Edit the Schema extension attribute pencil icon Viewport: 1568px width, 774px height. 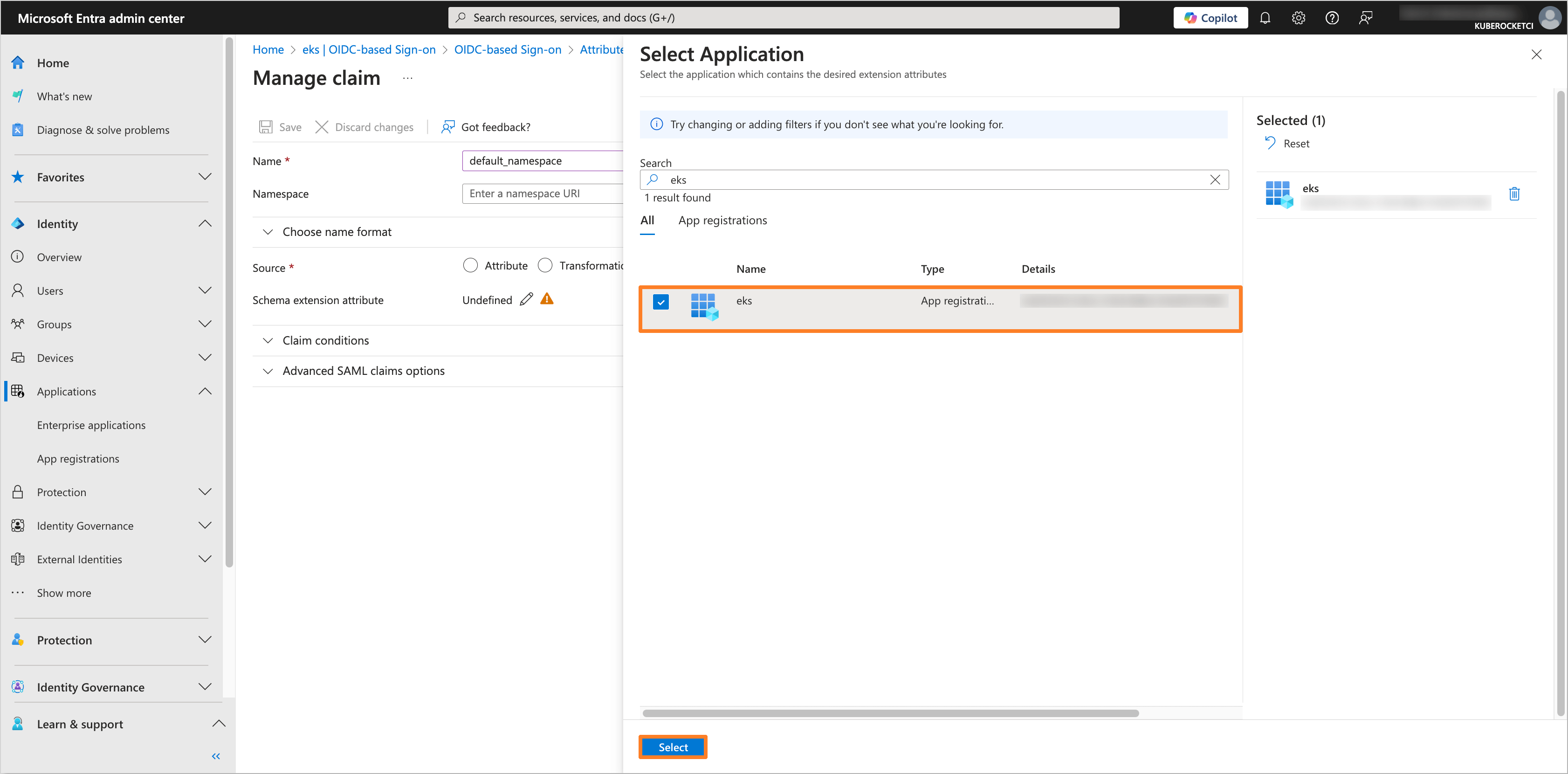526,299
